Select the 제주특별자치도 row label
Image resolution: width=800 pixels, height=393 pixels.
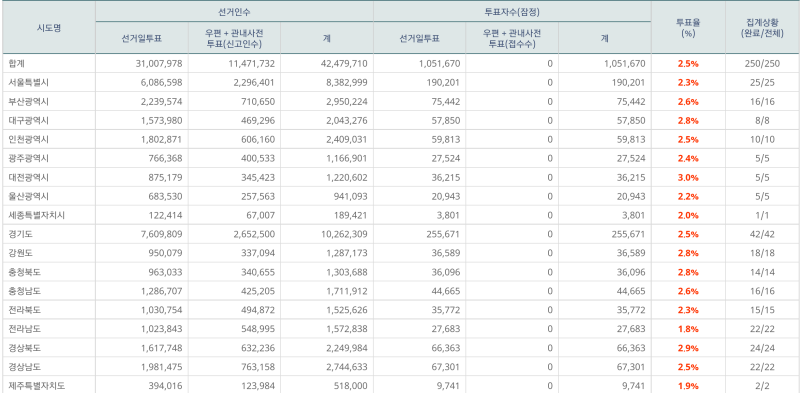[36, 386]
